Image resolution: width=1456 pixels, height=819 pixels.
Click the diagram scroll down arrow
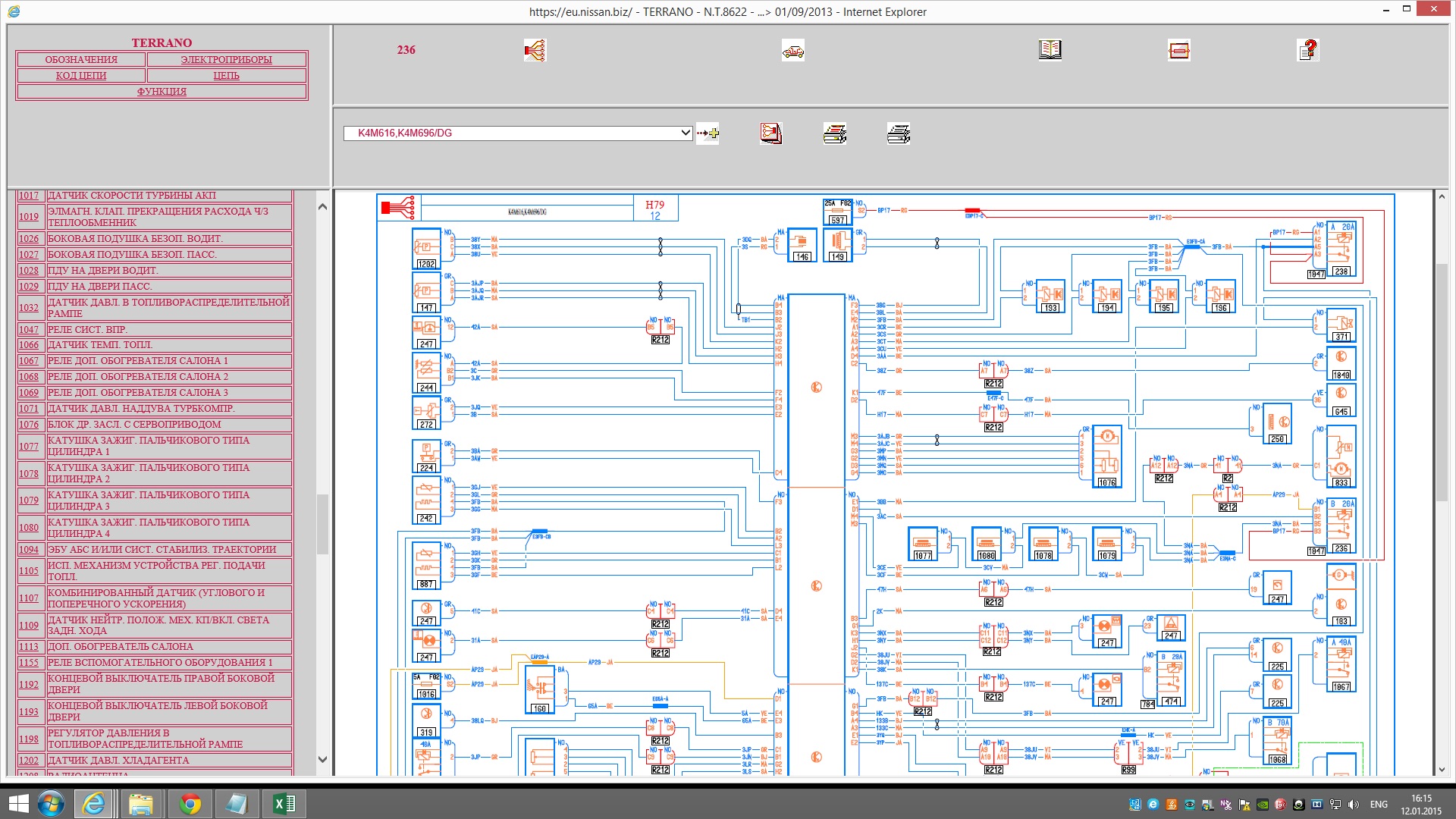1442,770
